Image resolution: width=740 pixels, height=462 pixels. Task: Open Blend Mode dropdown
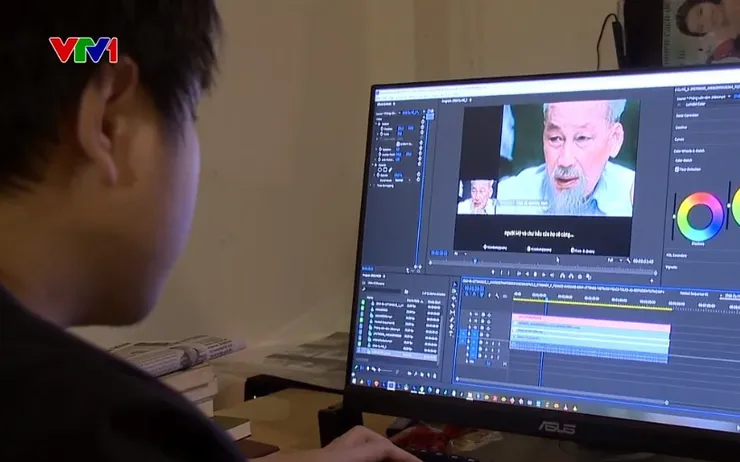[x=403, y=180]
